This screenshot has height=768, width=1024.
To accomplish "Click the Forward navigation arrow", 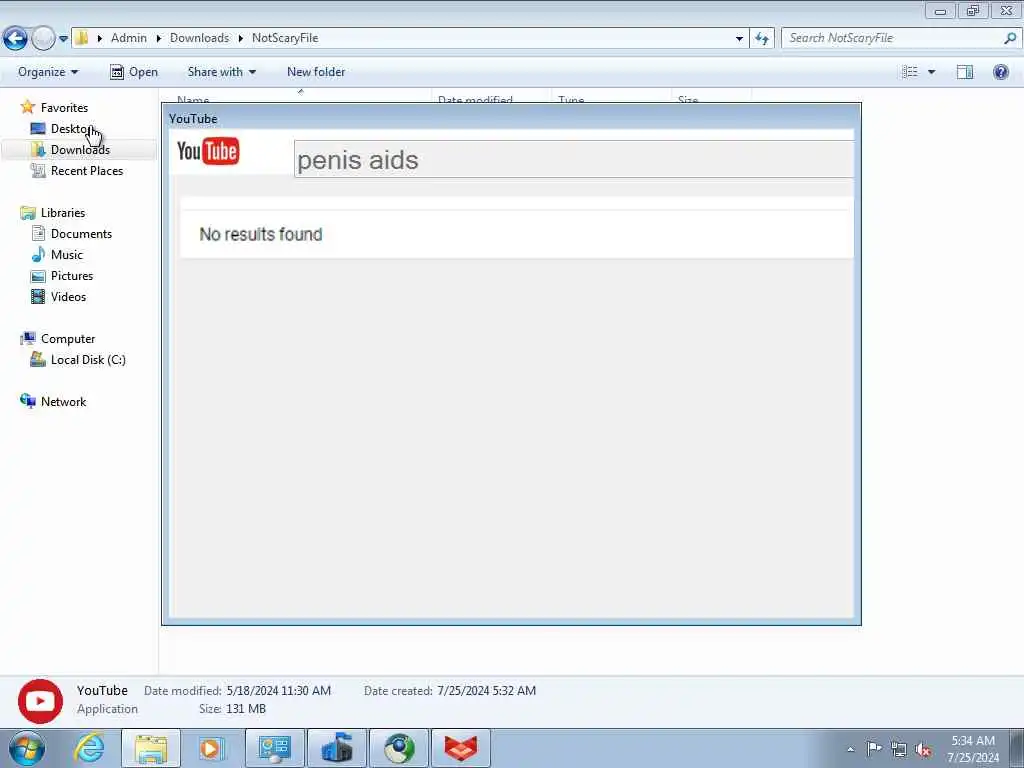I will click(43, 39).
